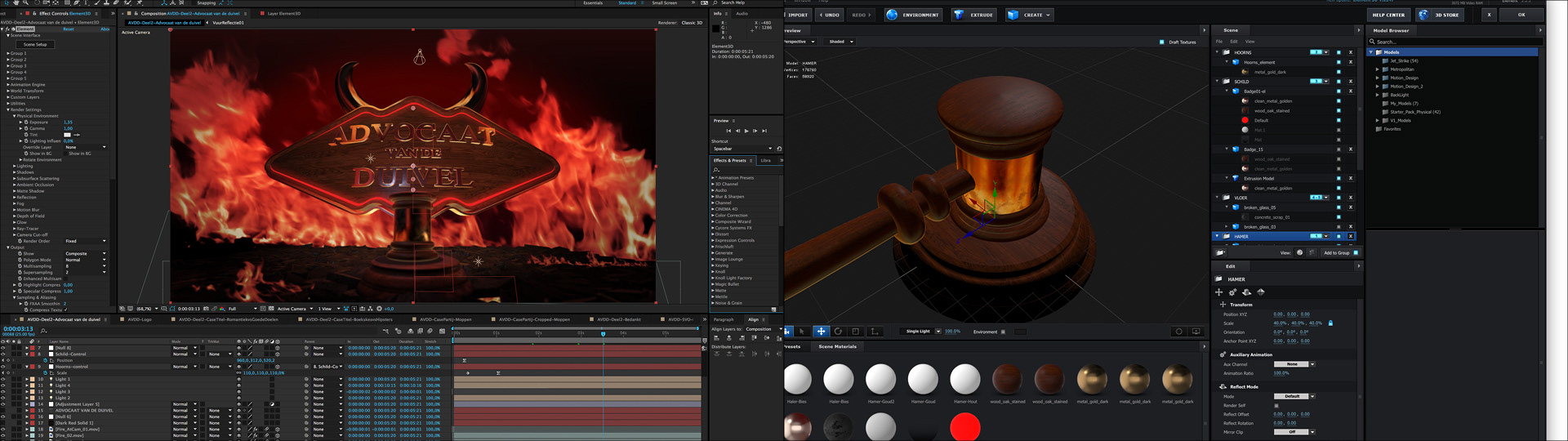The image size is (1568, 441).
Task: Collapse the HOORNS group in Scene
Action: pos(1217,52)
